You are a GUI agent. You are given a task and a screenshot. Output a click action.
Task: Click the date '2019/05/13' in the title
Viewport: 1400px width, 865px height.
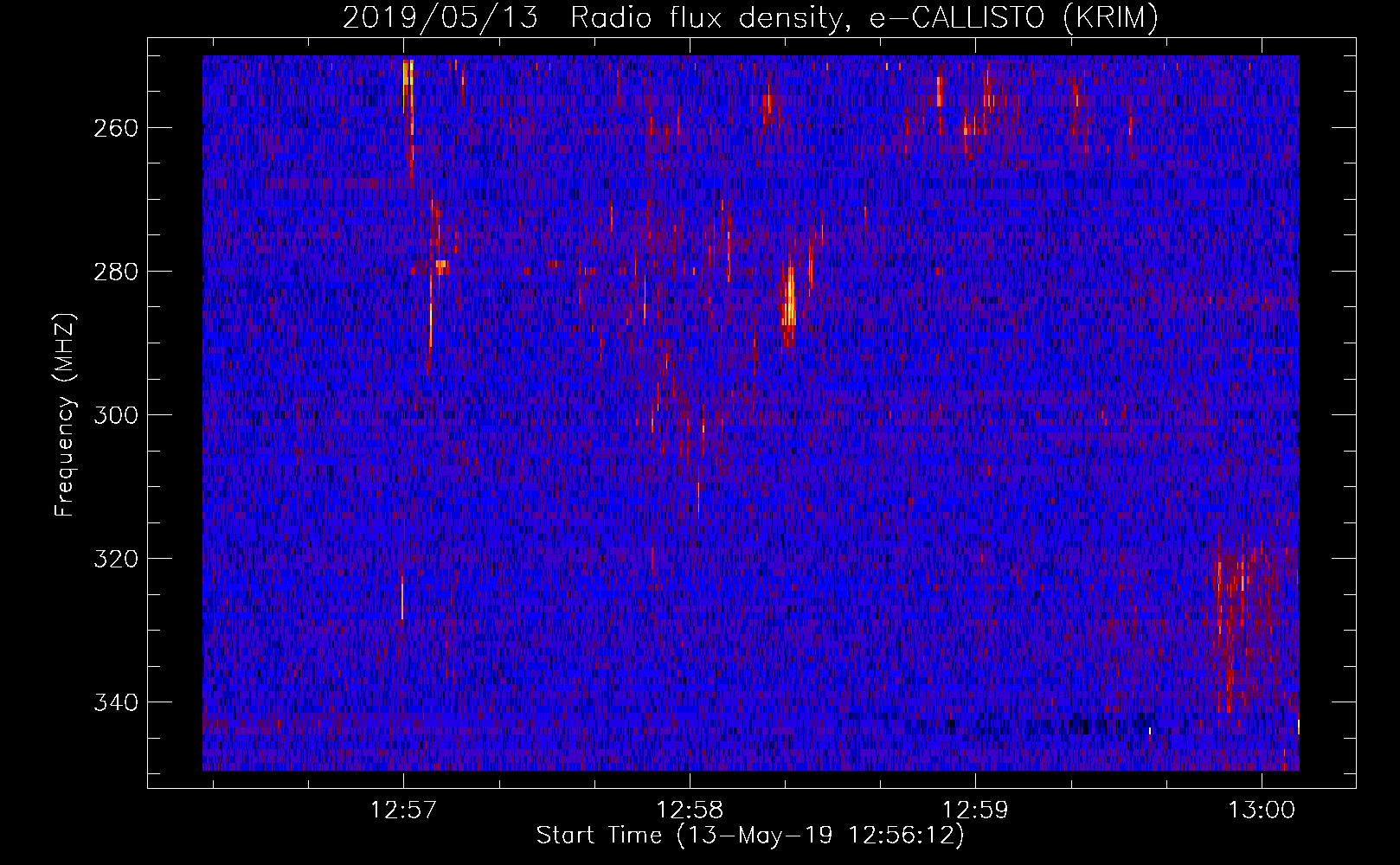tap(440, 17)
